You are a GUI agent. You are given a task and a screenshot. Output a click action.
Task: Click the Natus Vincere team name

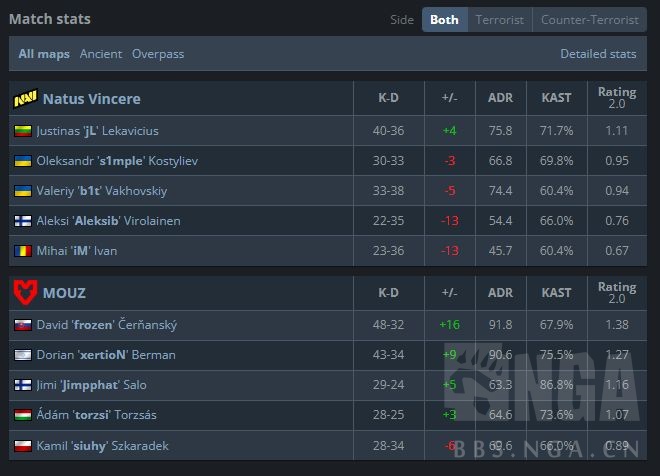[91, 99]
